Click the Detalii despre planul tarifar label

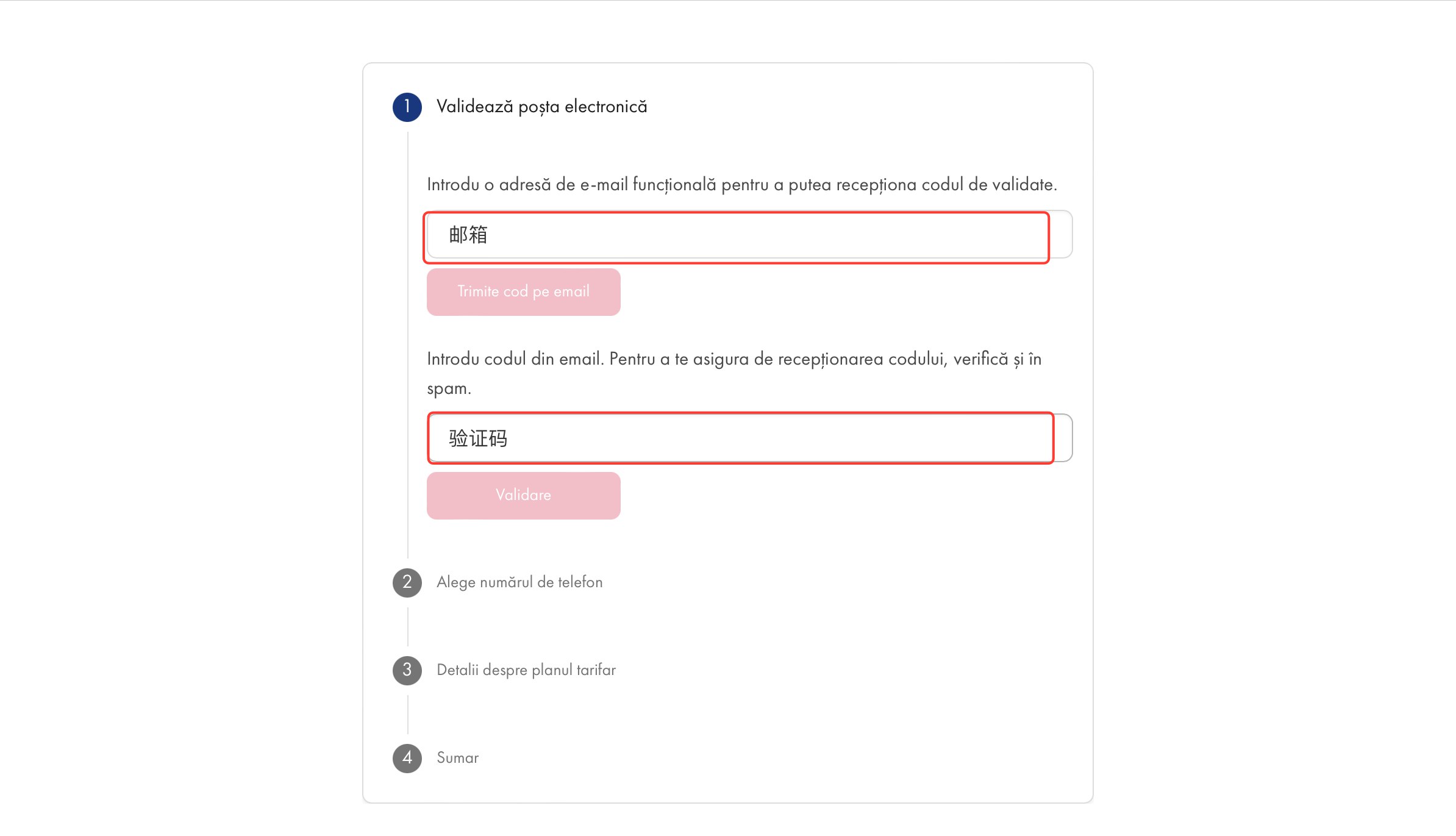[x=526, y=670]
